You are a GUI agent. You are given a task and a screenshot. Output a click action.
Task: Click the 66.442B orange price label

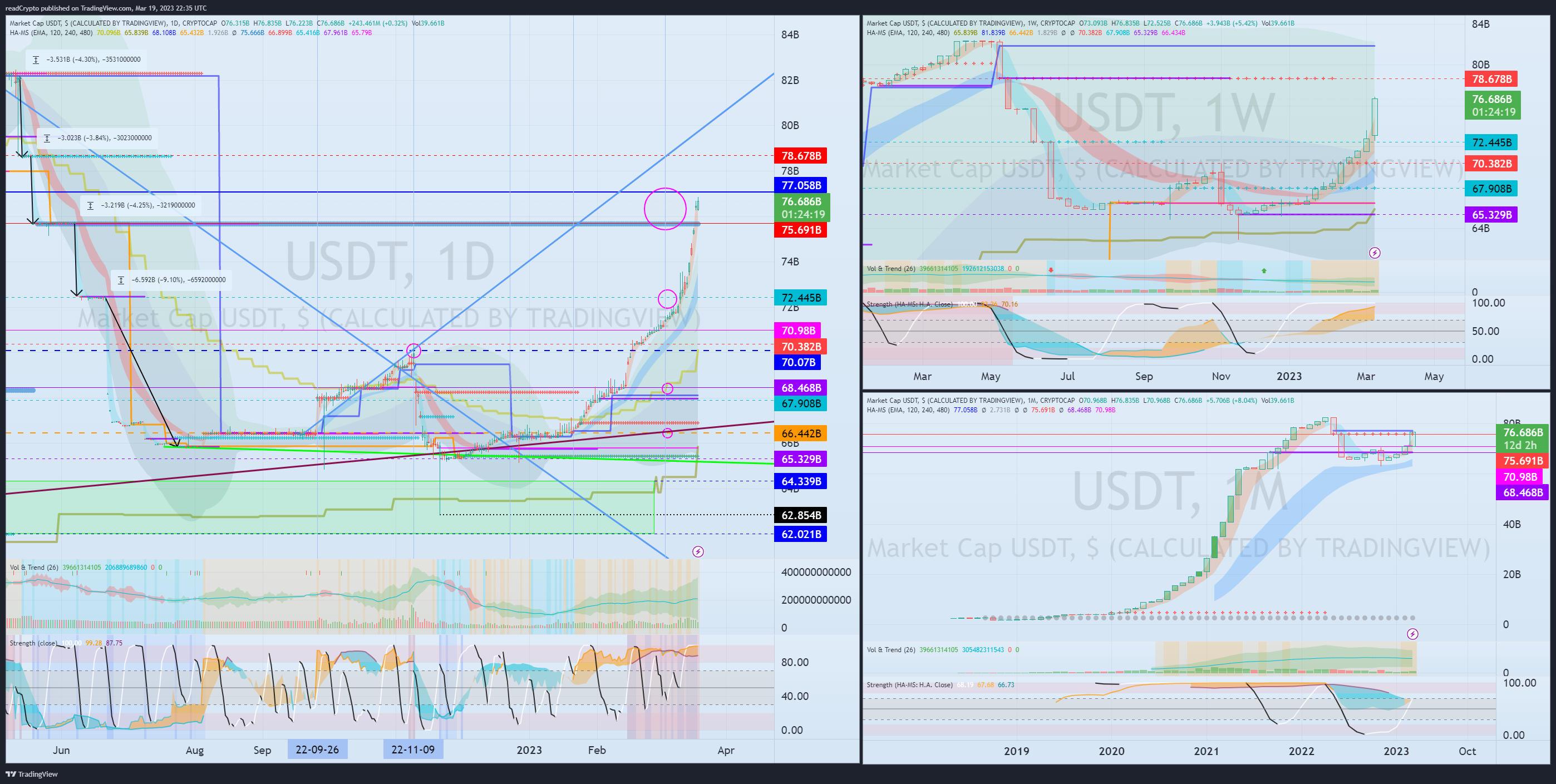pyautogui.click(x=801, y=433)
